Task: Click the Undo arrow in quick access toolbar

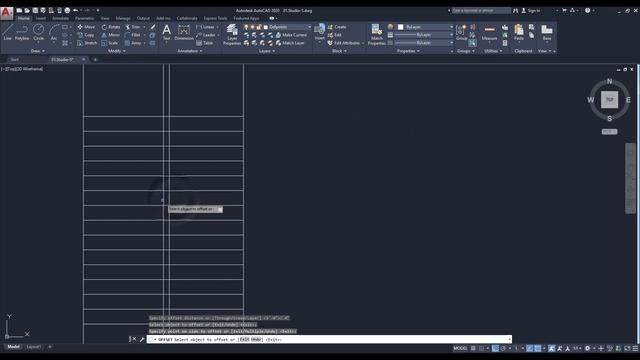Action: (76, 10)
